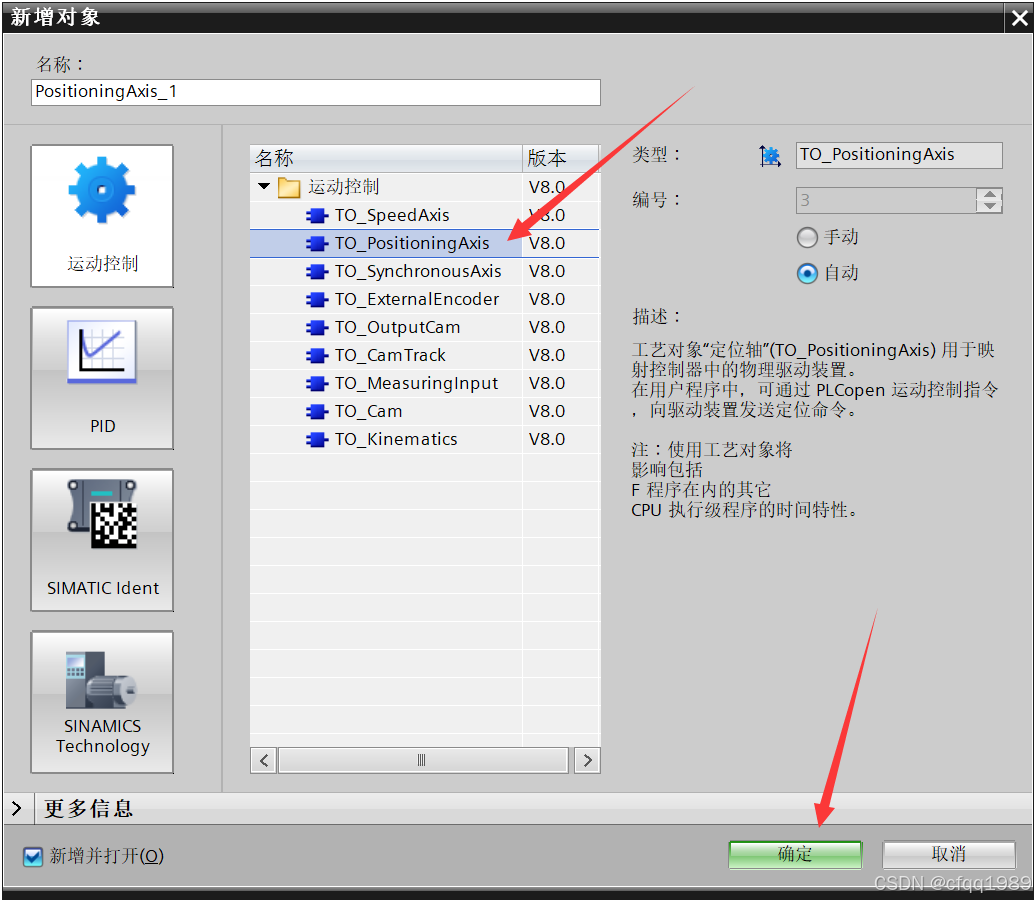Click the list scroll-left arrow

(x=264, y=761)
